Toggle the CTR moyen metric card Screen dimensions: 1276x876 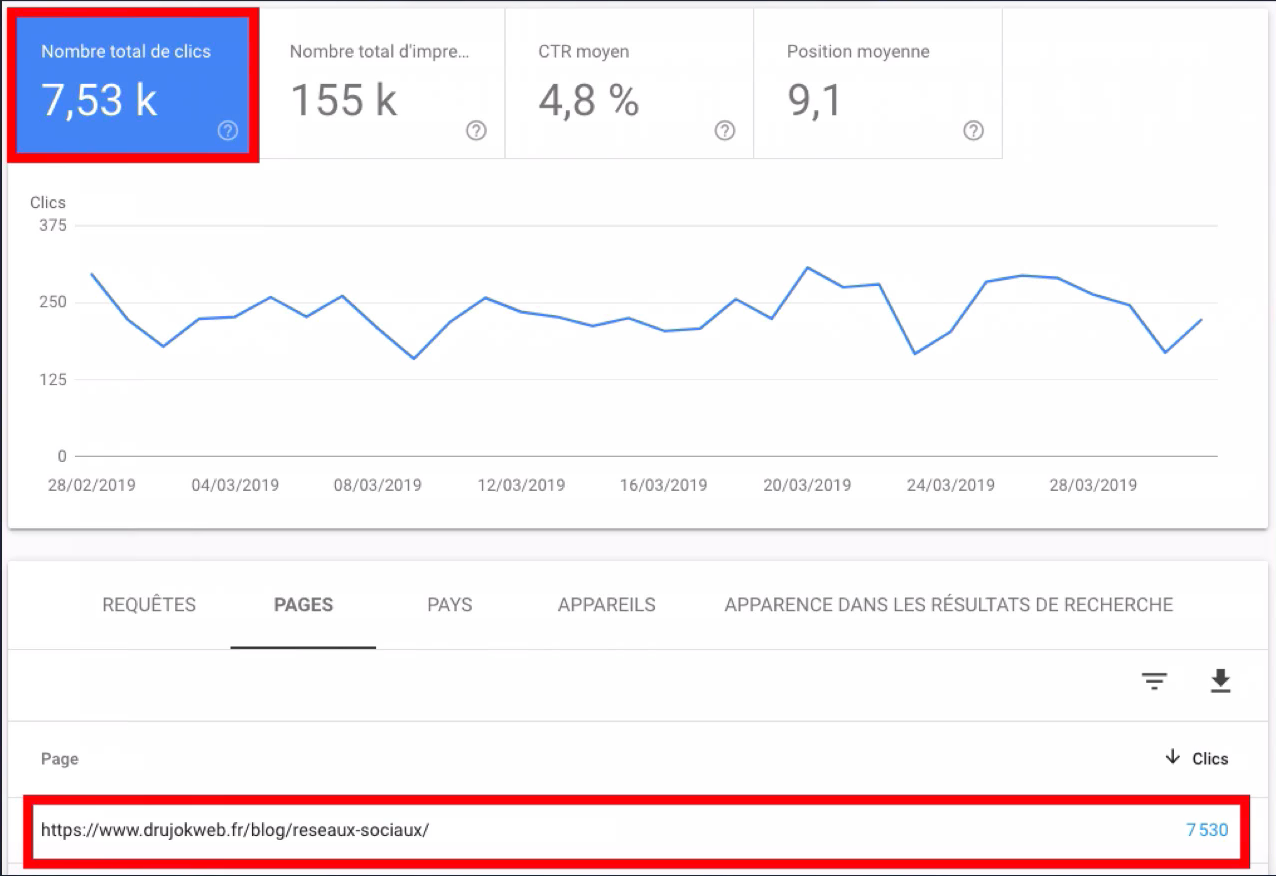pos(629,84)
